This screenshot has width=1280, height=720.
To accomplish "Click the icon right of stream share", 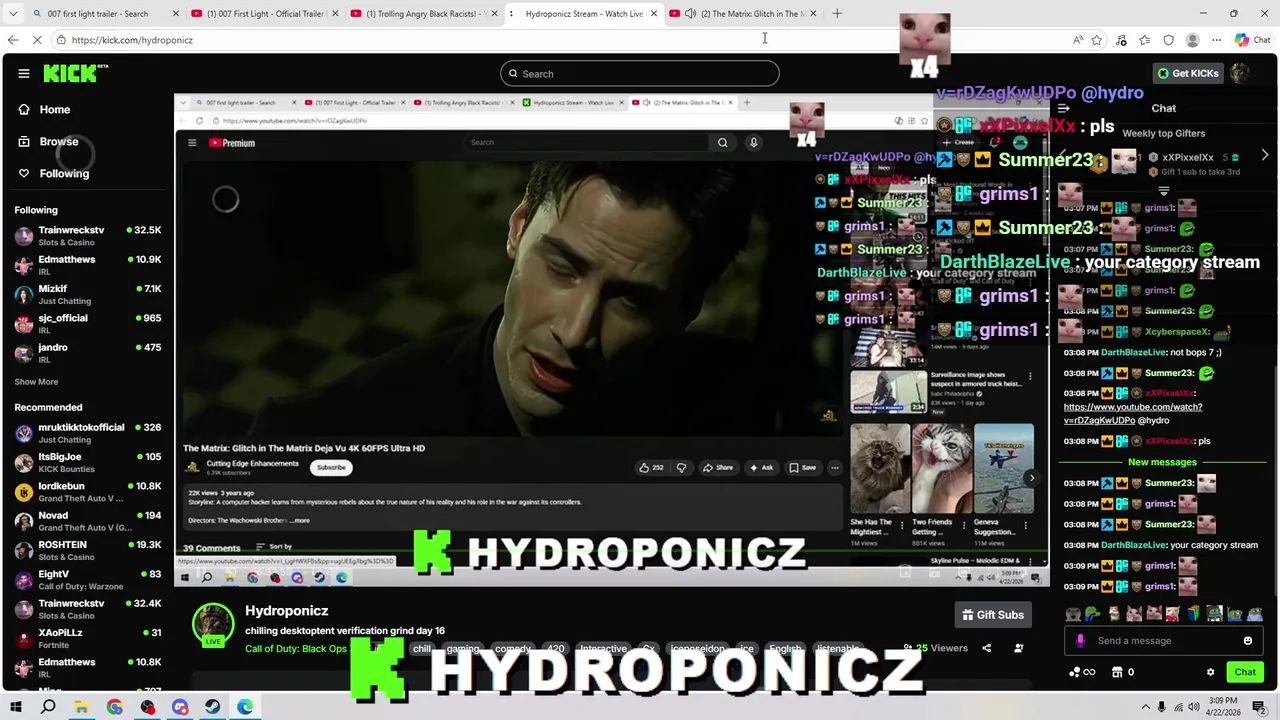I will click(x=1018, y=648).
